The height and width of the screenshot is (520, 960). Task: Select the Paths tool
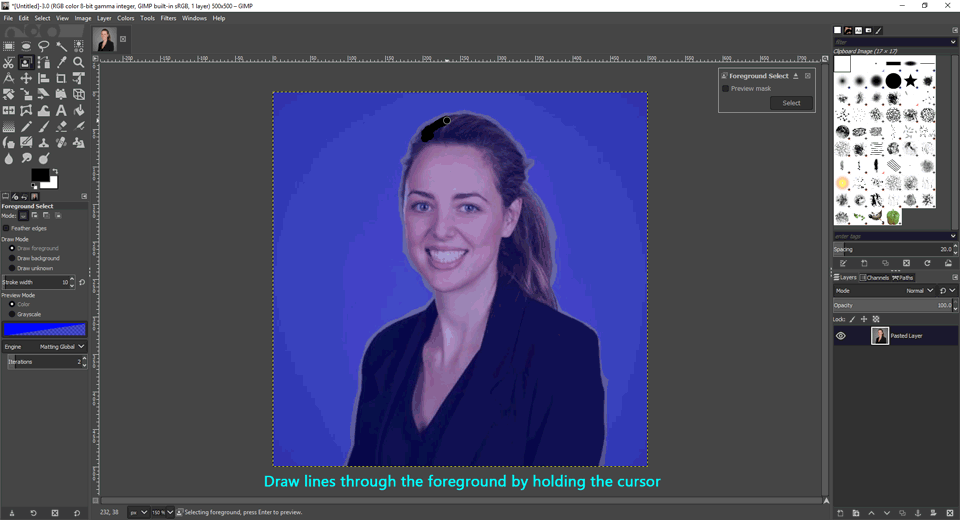coord(43,62)
